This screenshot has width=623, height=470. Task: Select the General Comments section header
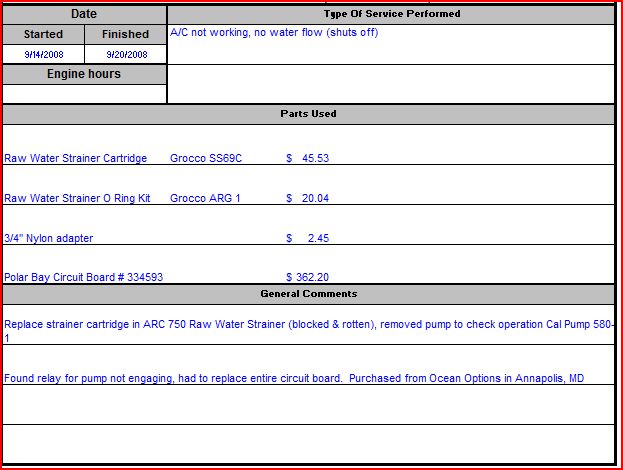(x=308, y=294)
